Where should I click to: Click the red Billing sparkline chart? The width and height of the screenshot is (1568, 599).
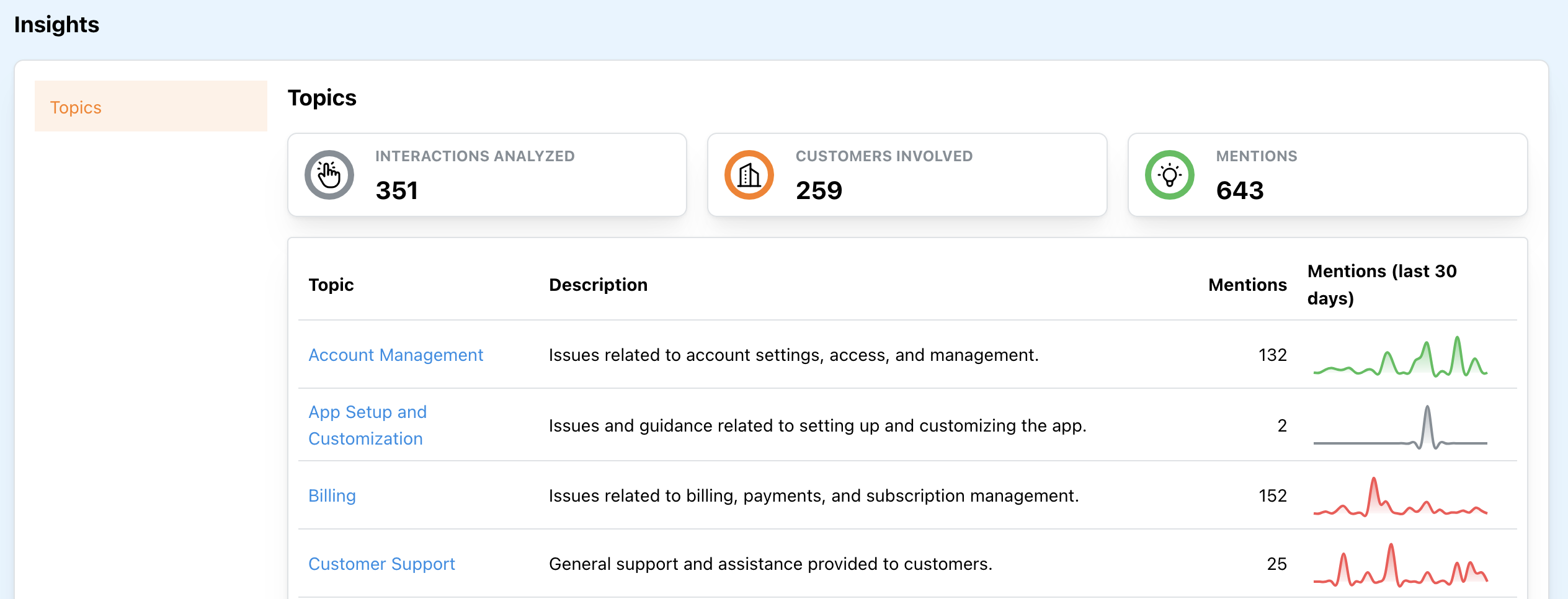(x=1400, y=497)
